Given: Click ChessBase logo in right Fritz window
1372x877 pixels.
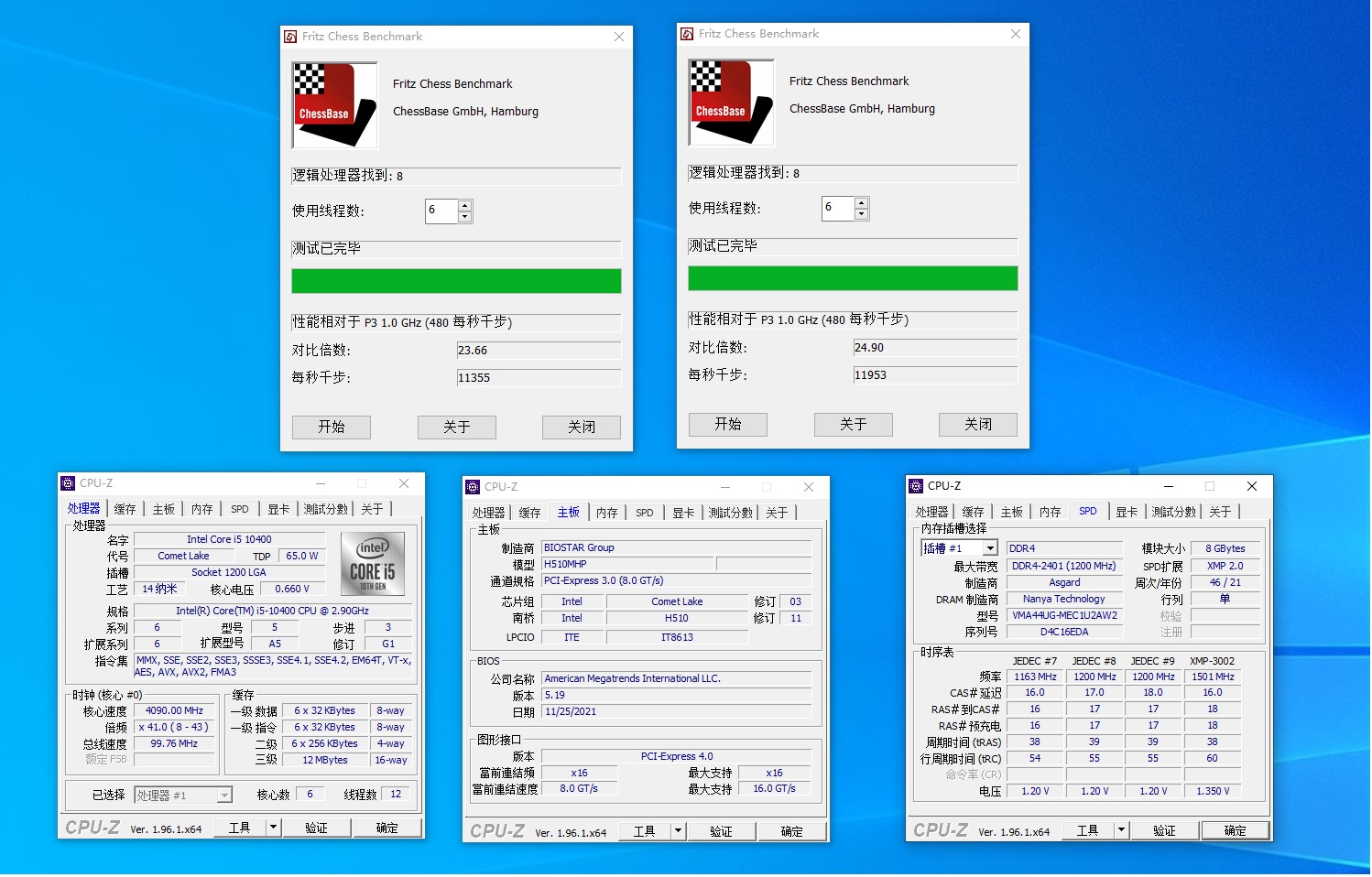Looking at the screenshot, I should [731, 103].
